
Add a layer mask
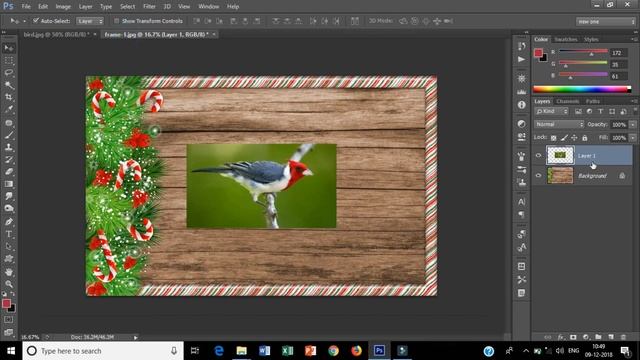[573, 337]
